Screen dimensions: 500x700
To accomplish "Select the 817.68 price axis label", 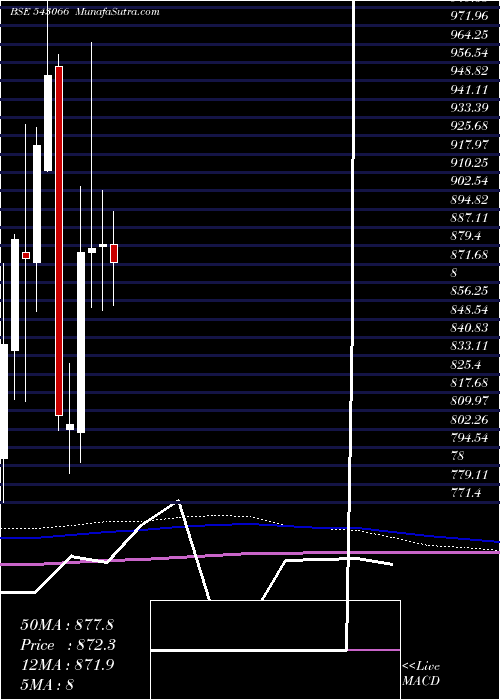I will pyautogui.click(x=469, y=383).
